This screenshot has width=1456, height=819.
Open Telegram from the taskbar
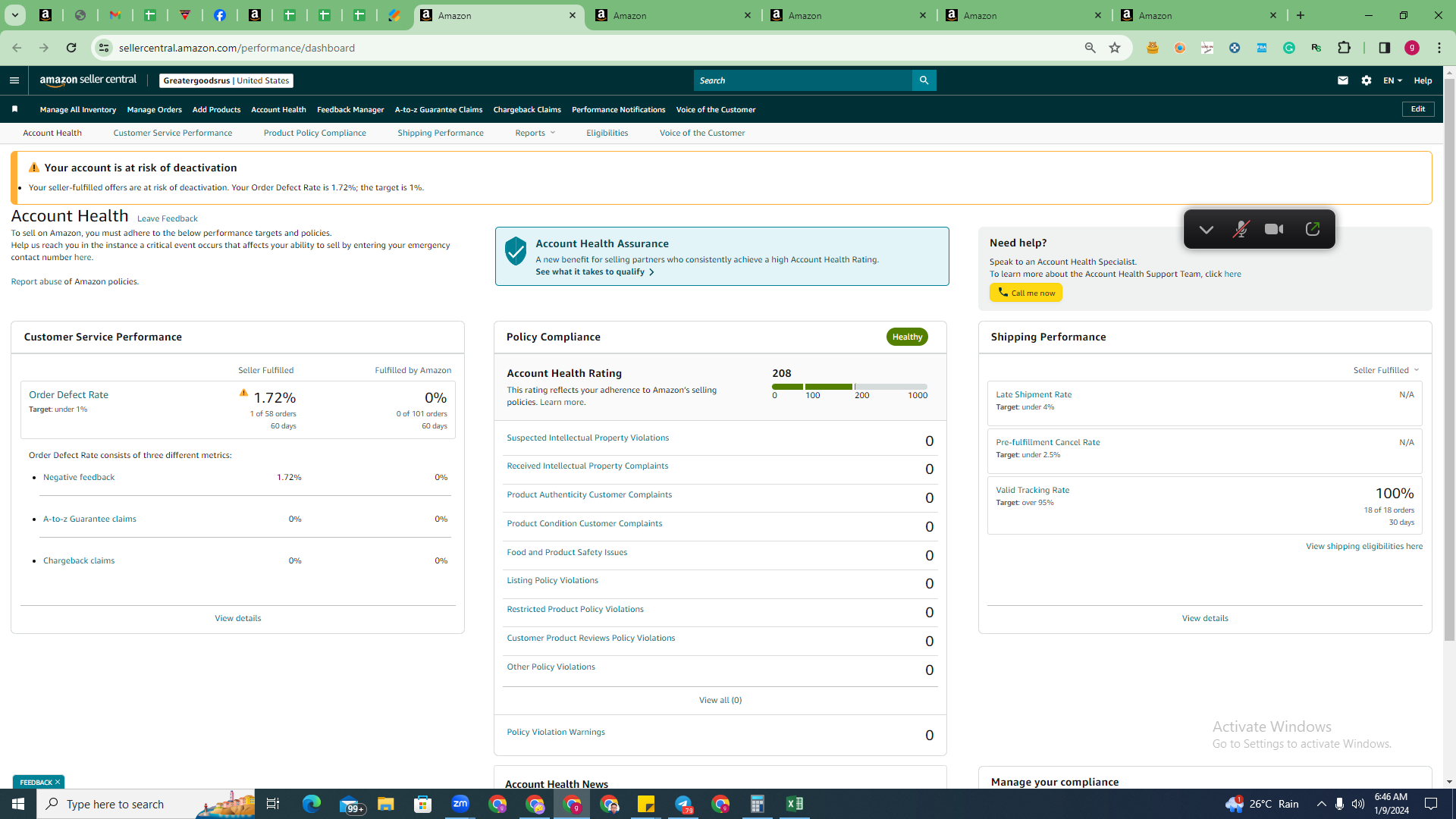click(683, 804)
